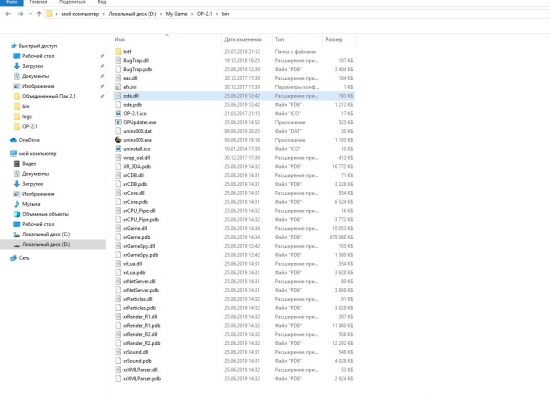
Task: Click the Forward navigation arrow
Action: click(x=20, y=14)
